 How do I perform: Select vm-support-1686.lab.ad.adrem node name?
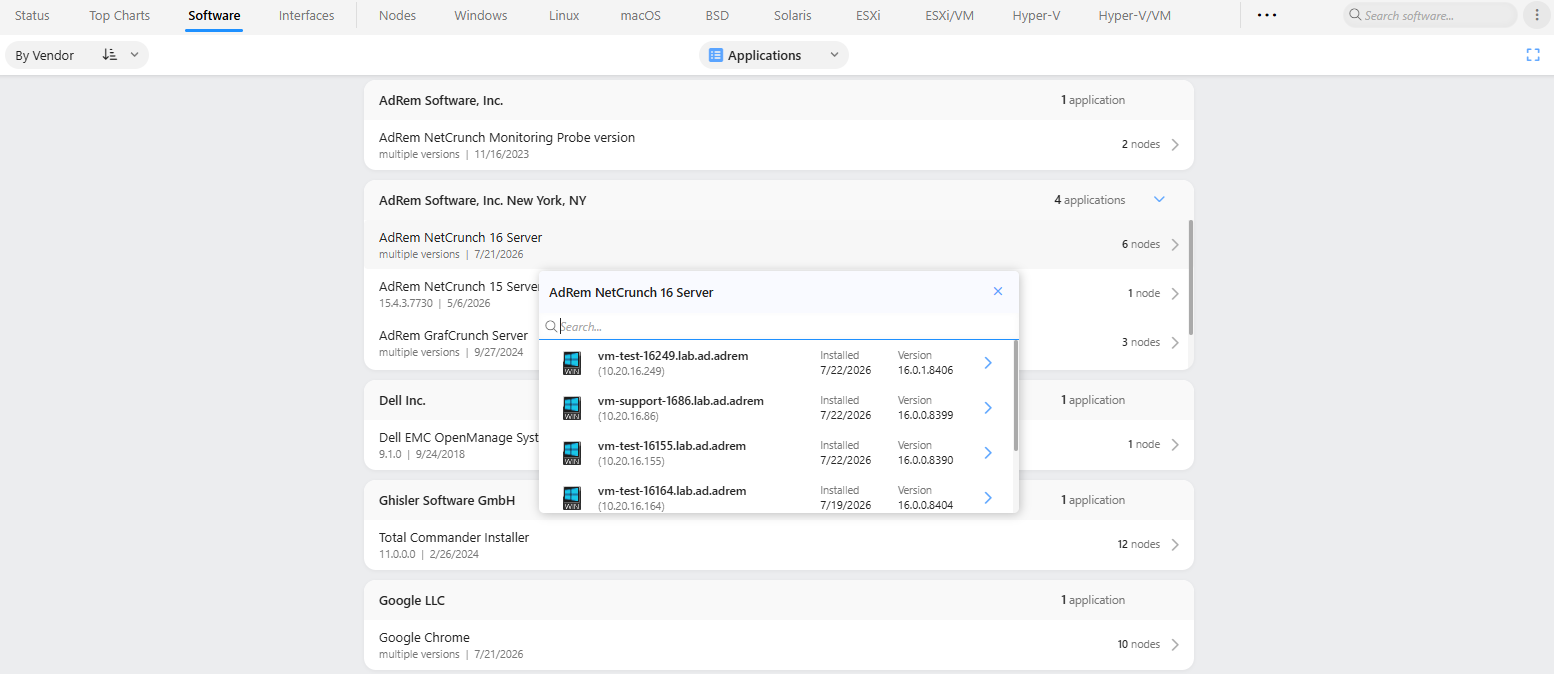[x=681, y=401]
